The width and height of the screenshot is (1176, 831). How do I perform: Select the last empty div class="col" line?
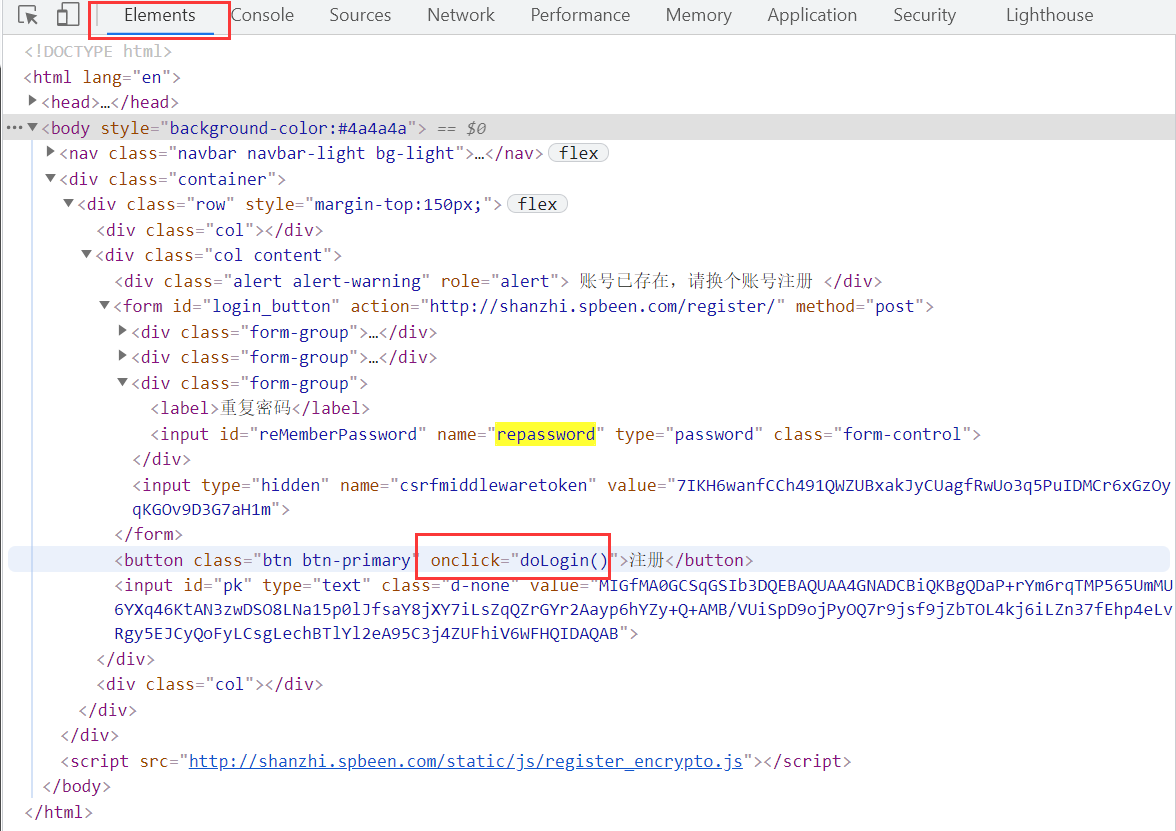coord(210,684)
